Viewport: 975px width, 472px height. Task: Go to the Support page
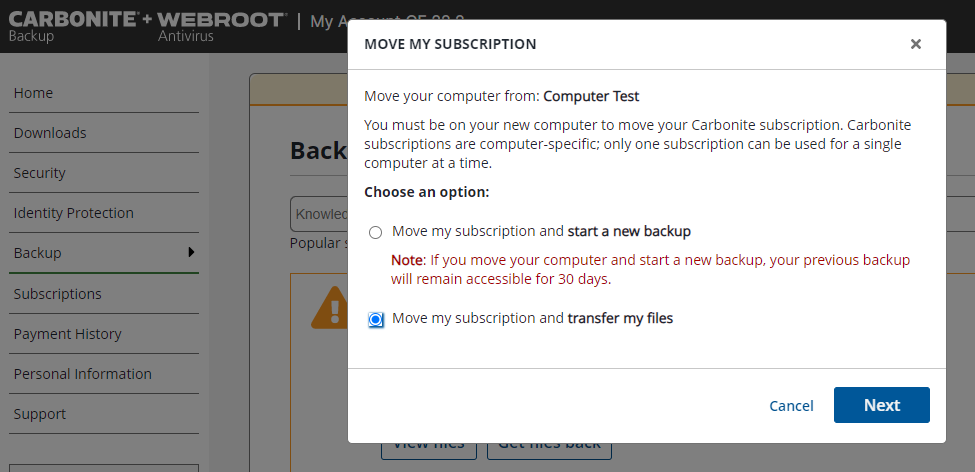click(39, 414)
